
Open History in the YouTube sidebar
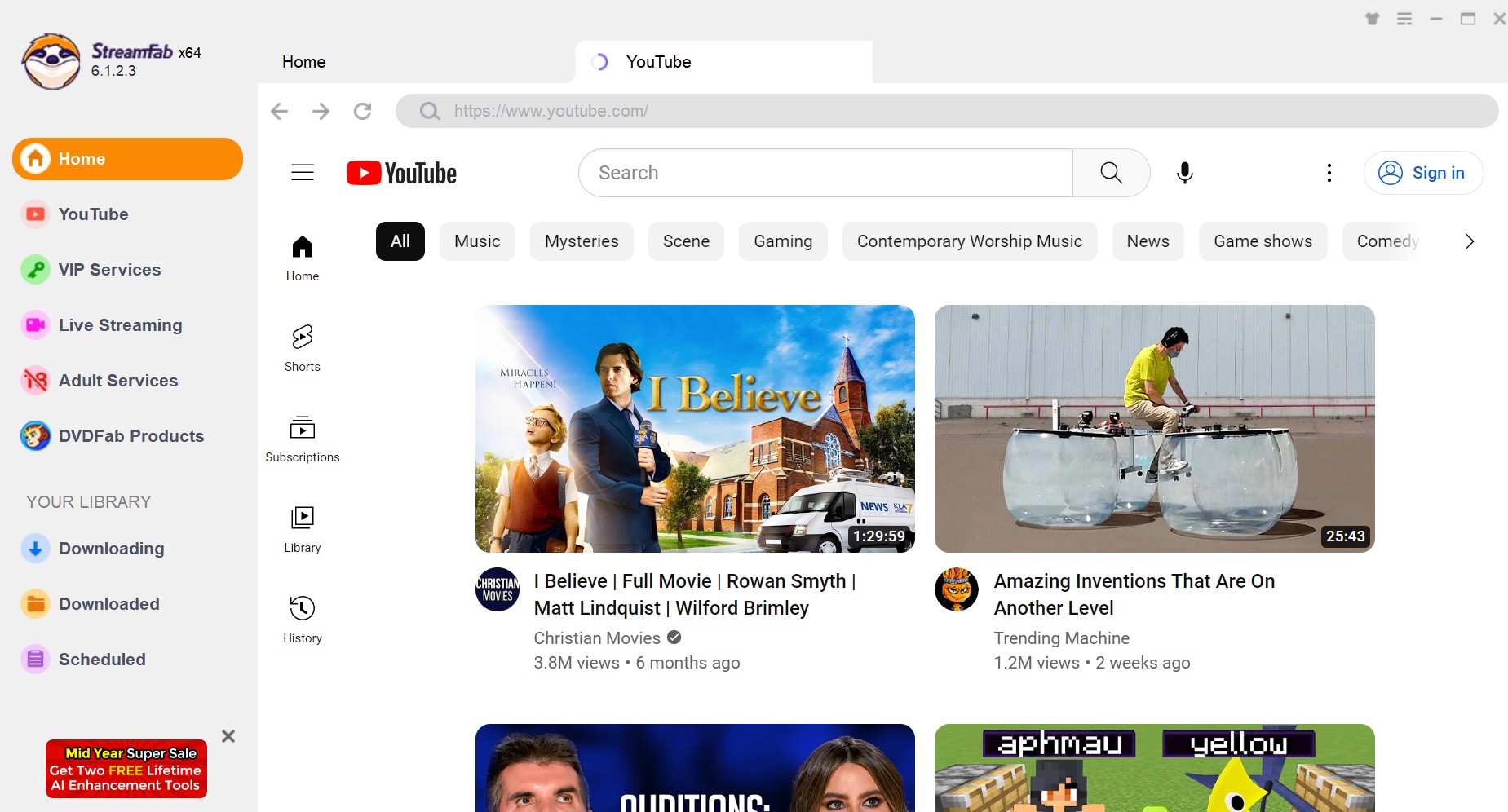(303, 620)
